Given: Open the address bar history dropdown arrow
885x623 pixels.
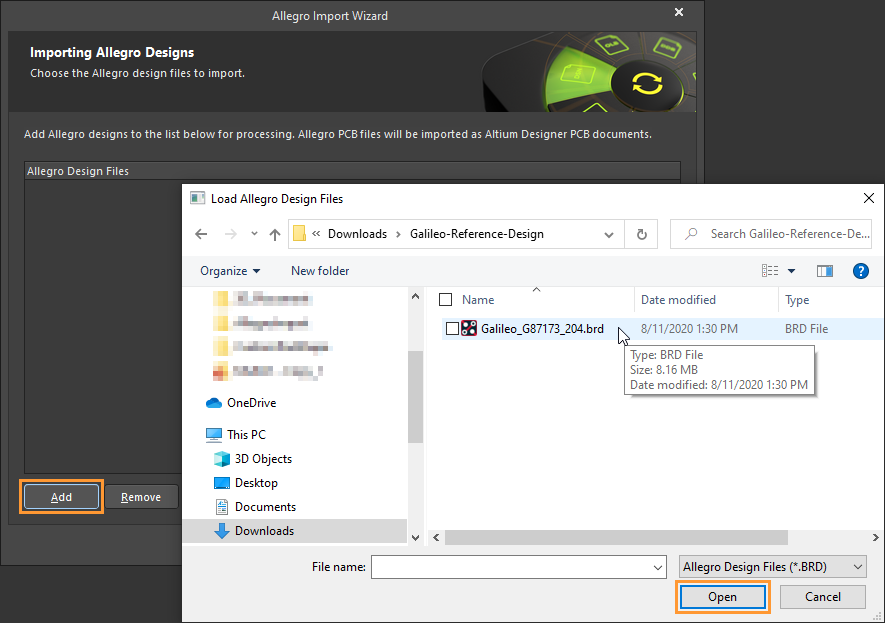Looking at the screenshot, I should 608,233.
